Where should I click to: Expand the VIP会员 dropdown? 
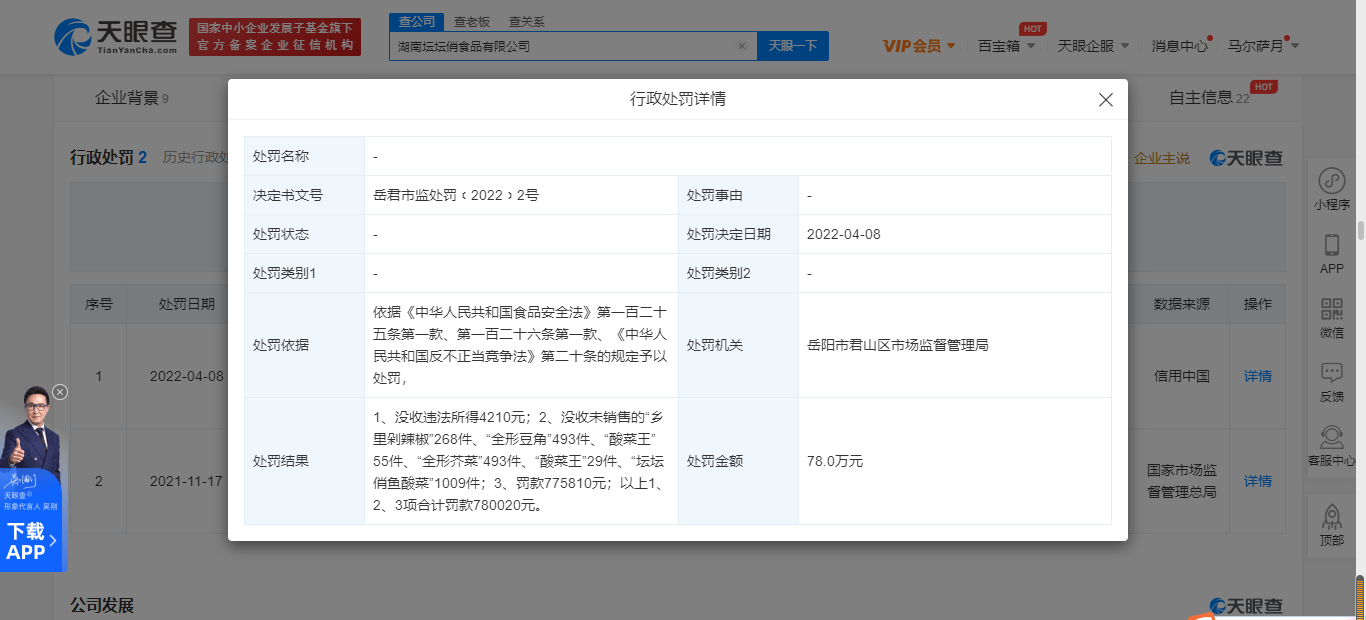pyautogui.click(x=919, y=46)
